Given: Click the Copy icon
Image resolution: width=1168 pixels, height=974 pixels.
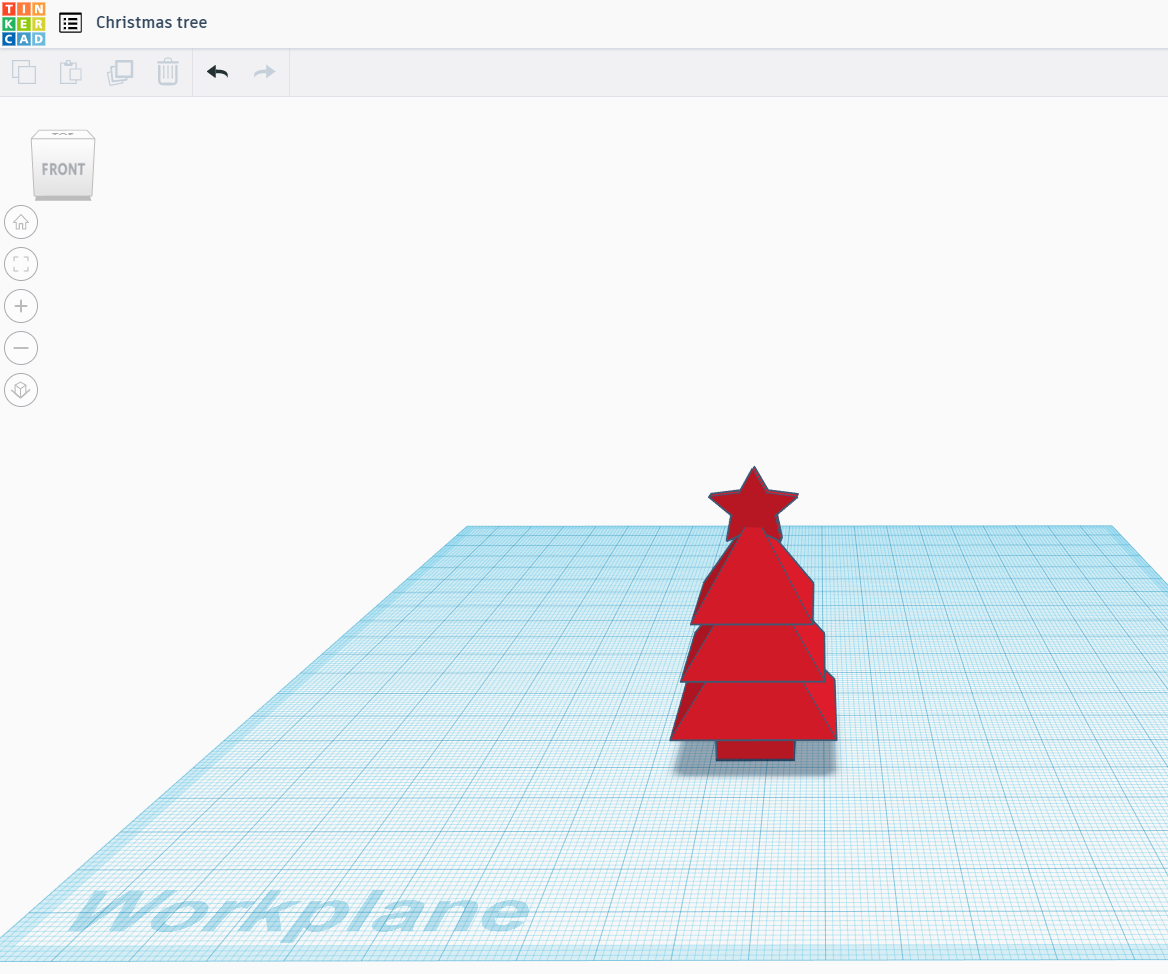Looking at the screenshot, I should [x=24, y=72].
